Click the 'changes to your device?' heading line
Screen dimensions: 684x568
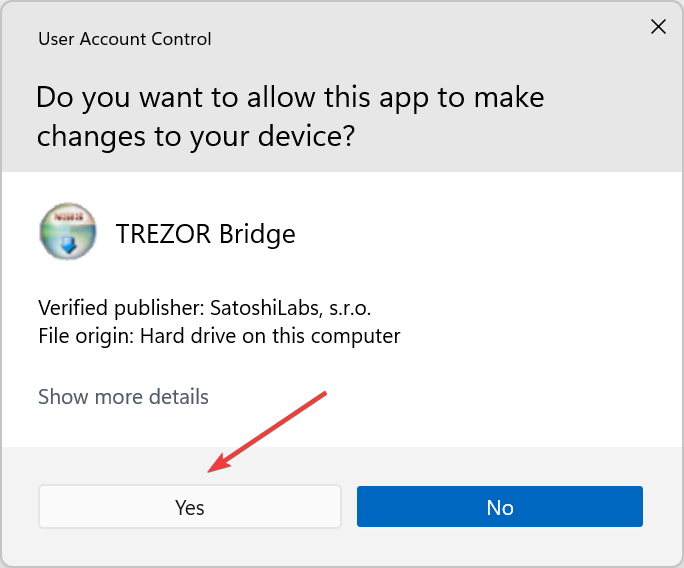pos(196,137)
